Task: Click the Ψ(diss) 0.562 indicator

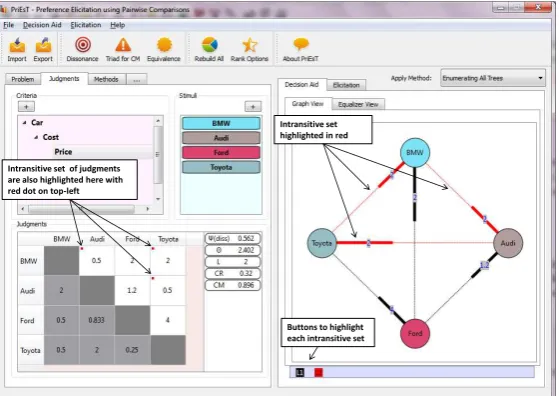Action: (x=233, y=238)
